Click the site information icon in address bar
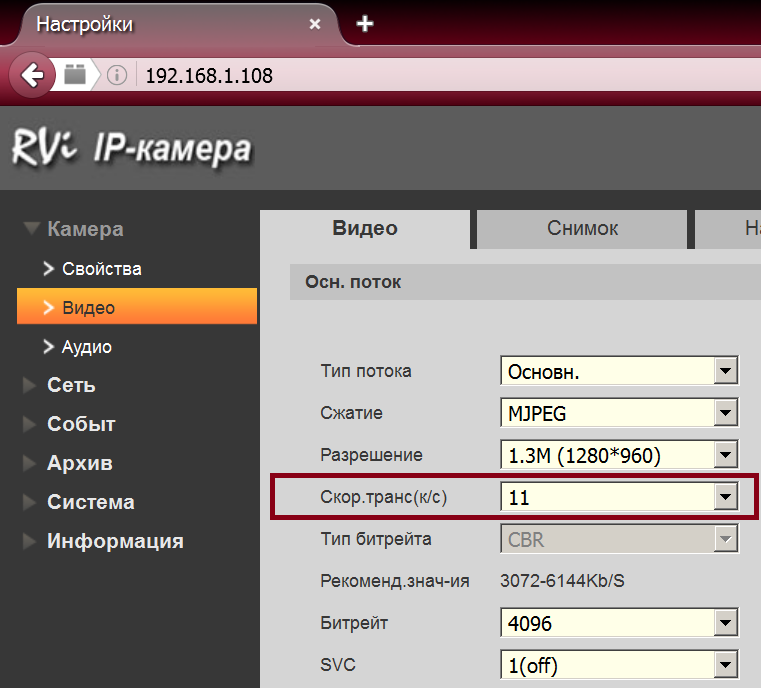The height and width of the screenshot is (688, 761). [117, 75]
